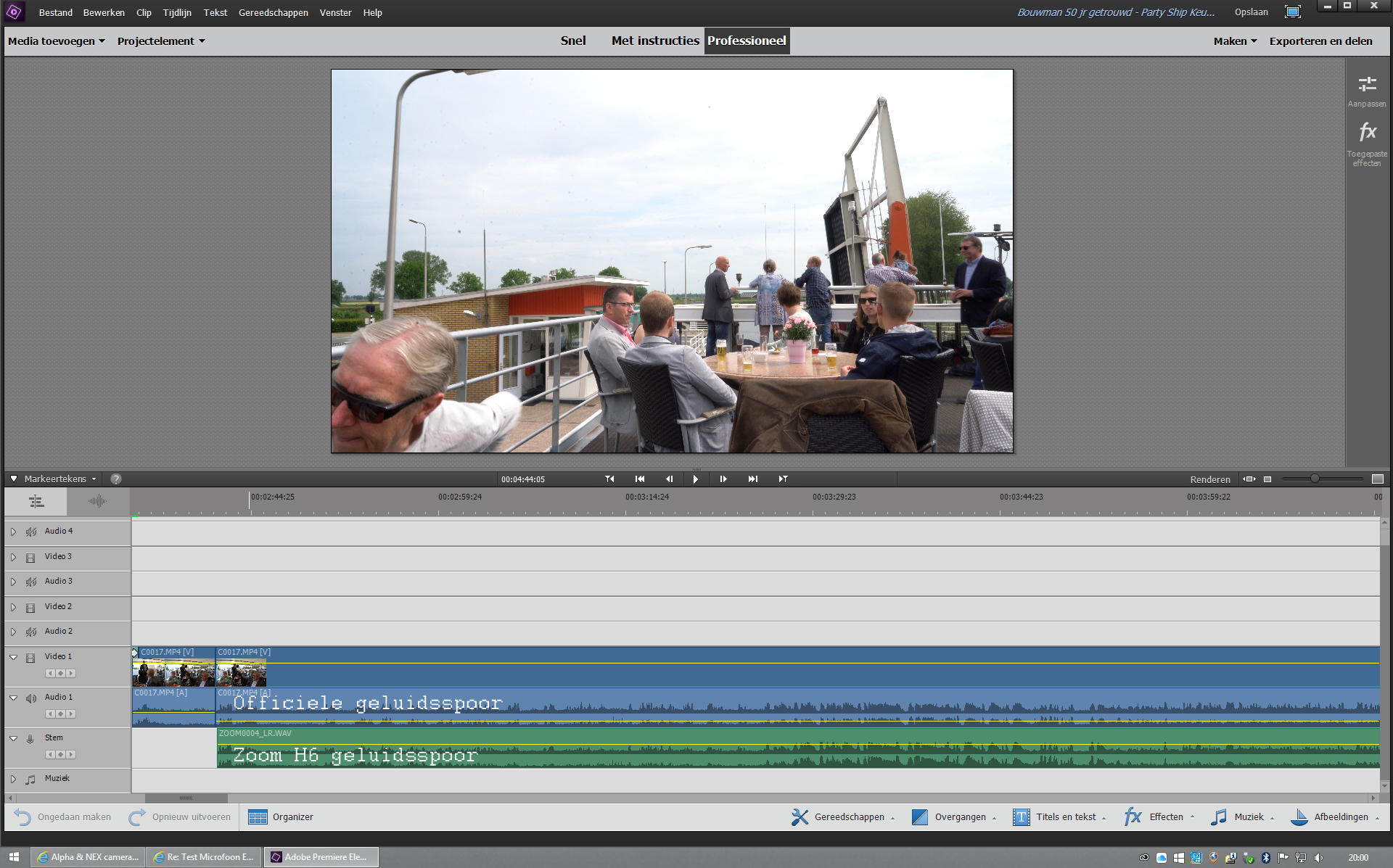1393x868 pixels.
Task: Click the Video 1 filmstrip icon
Action: [x=30, y=658]
